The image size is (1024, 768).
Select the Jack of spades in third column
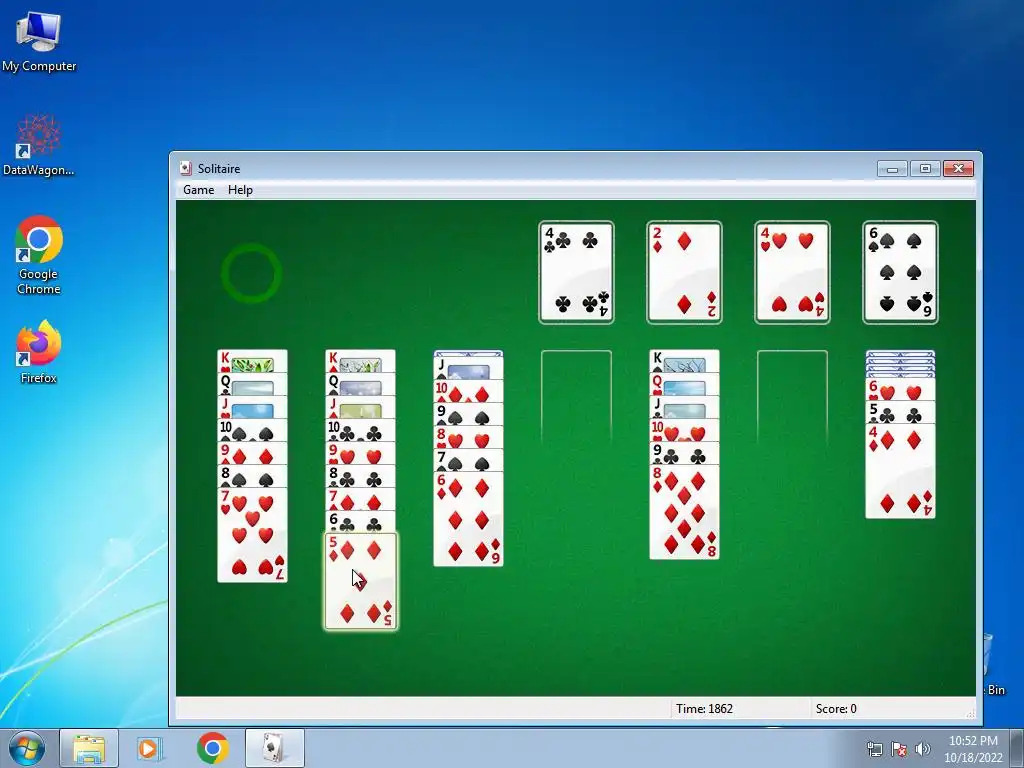(468, 369)
